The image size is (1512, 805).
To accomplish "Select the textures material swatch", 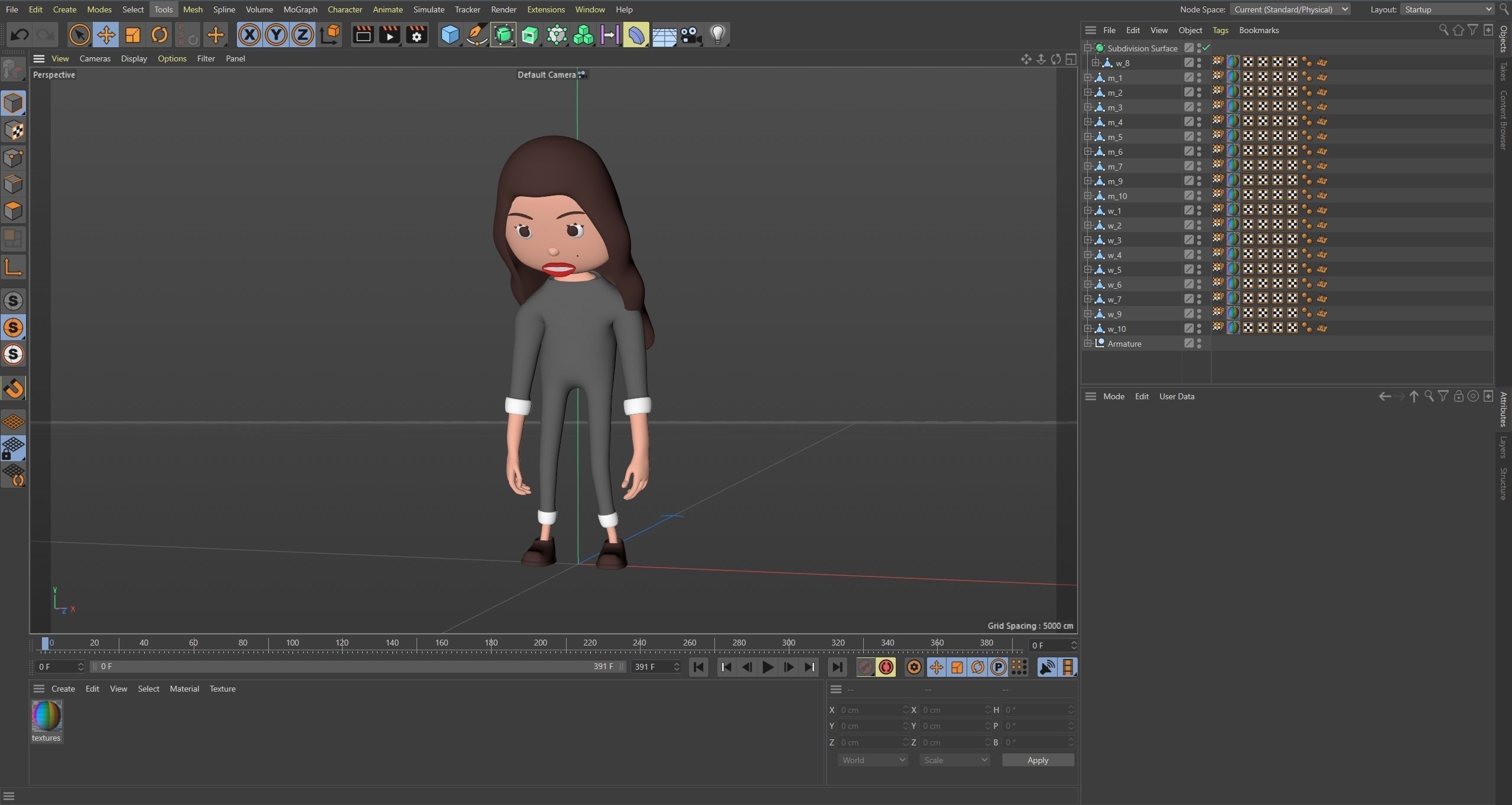I will click(46, 716).
